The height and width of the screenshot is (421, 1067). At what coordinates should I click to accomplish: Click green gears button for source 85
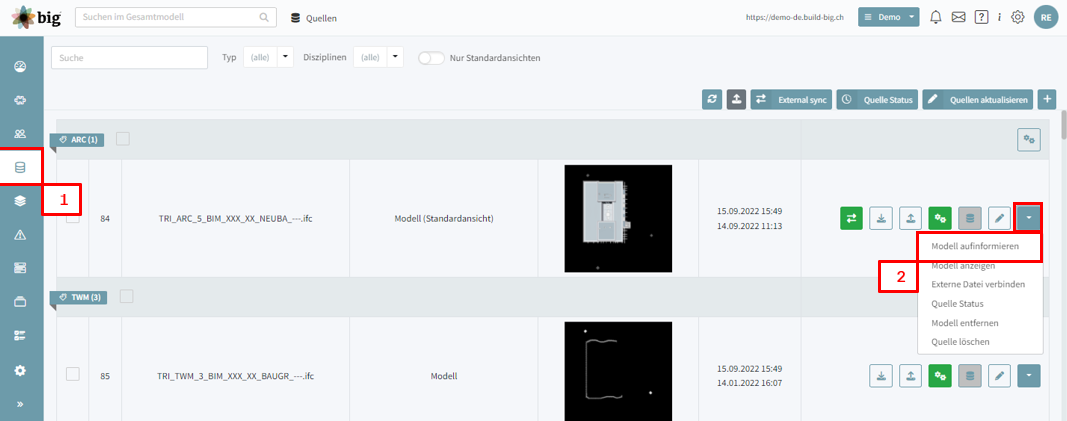pos(940,375)
